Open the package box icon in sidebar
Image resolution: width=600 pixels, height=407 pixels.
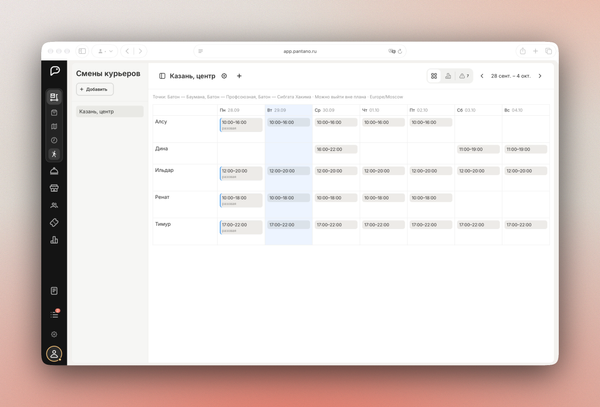coord(54,112)
